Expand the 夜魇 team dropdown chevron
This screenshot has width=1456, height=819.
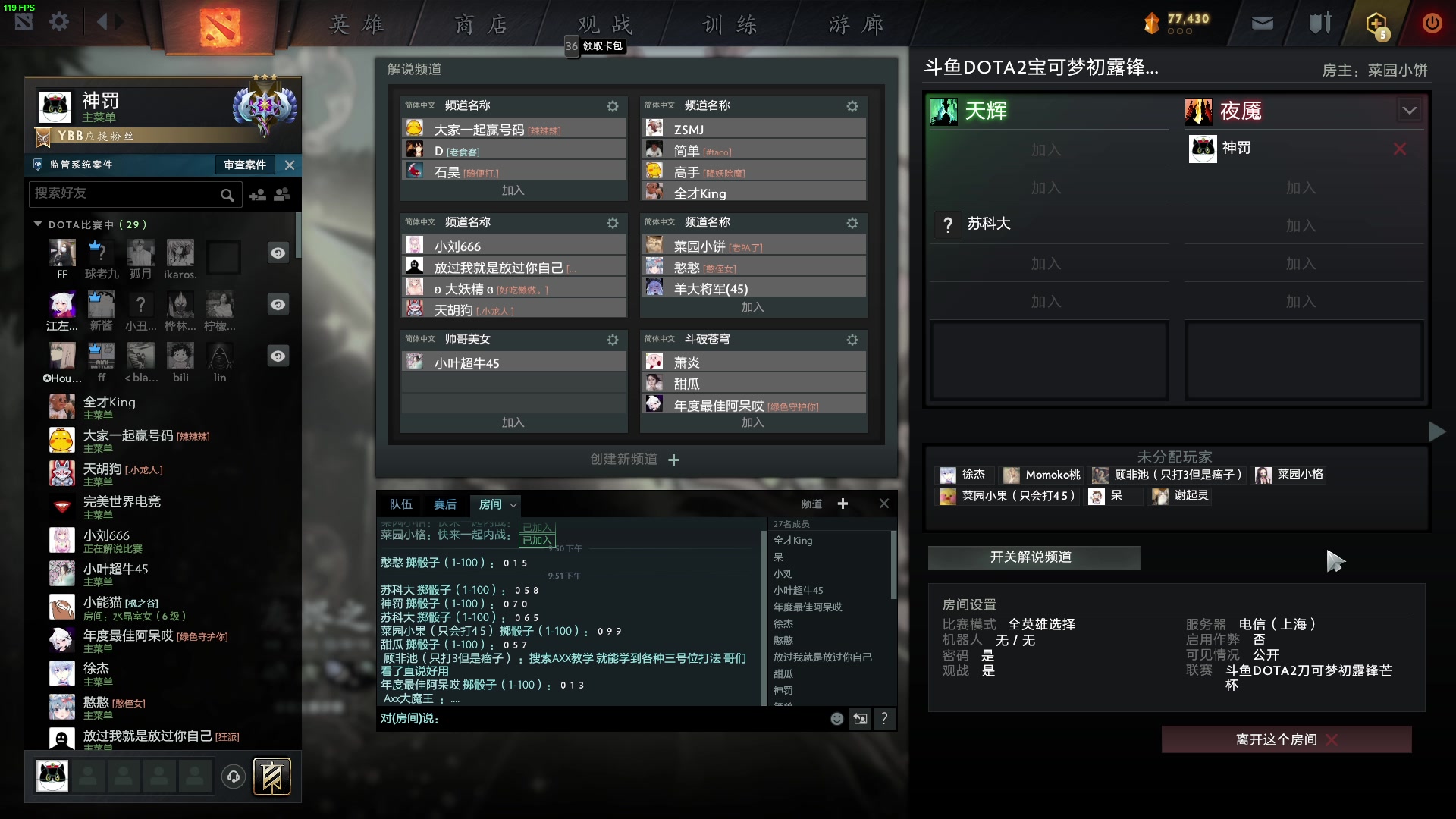(1409, 111)
